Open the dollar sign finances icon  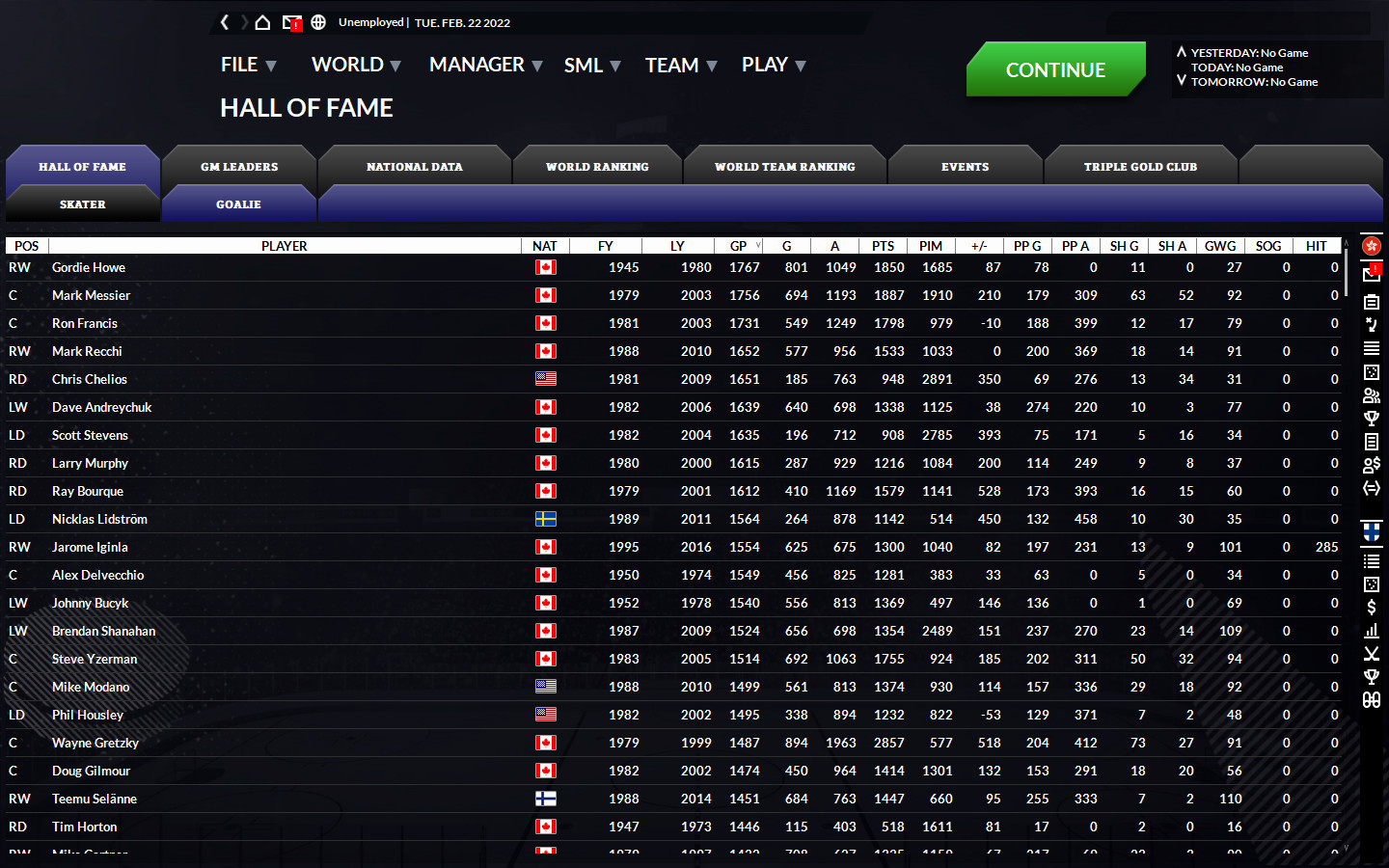tap(1371, 608)
